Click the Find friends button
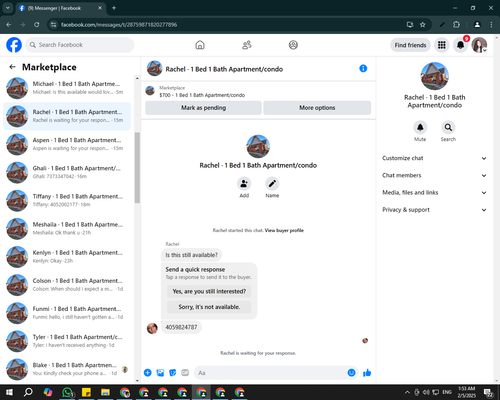The image size is (500, 400). [x=410, y=45]
